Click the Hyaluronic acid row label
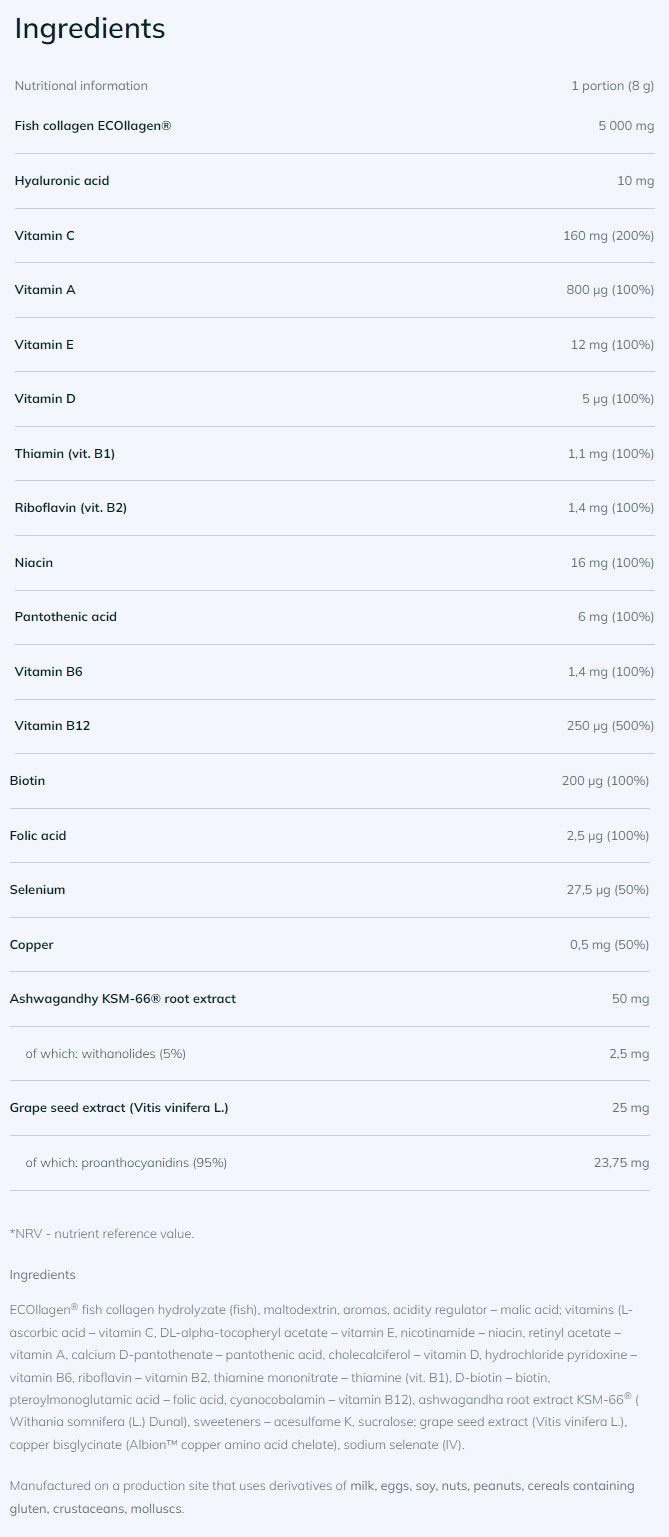The image size is (669, 1537). [x=62, y=181]
